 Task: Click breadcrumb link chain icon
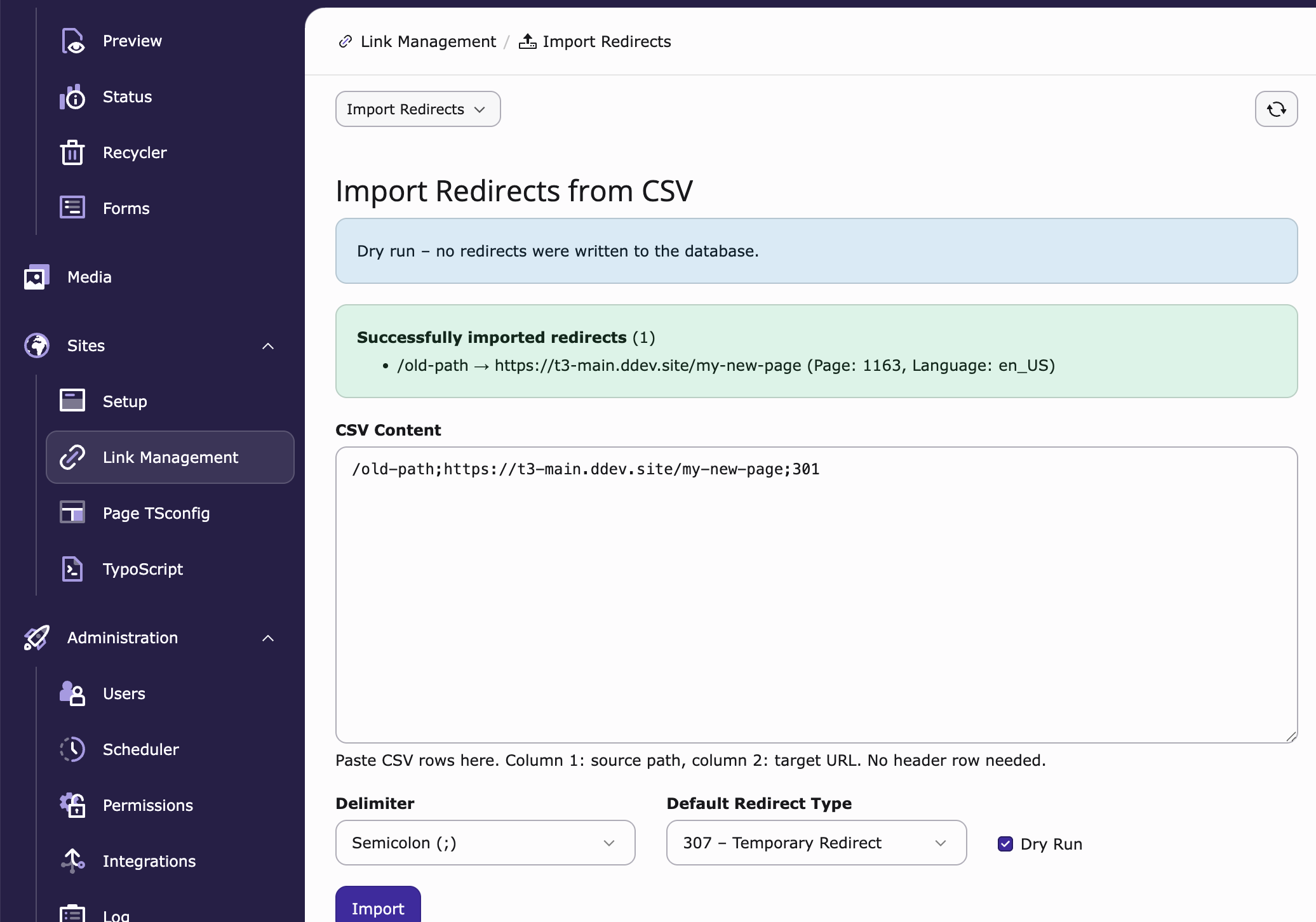pos(345,41)
